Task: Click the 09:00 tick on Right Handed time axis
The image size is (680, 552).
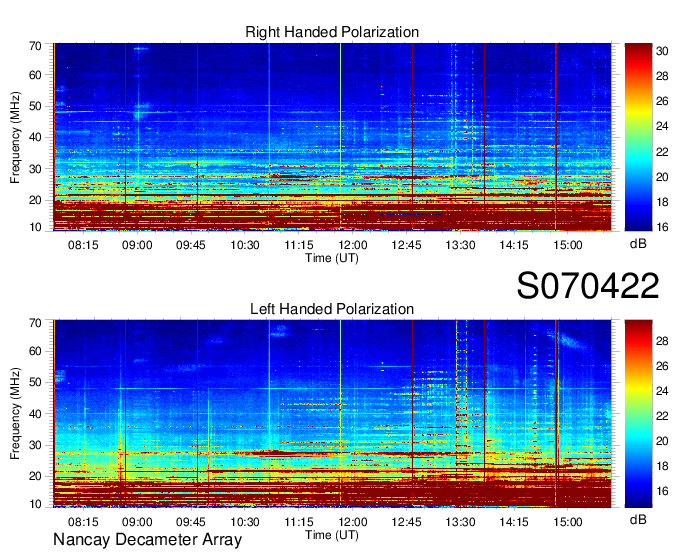Action: [137, 245]
